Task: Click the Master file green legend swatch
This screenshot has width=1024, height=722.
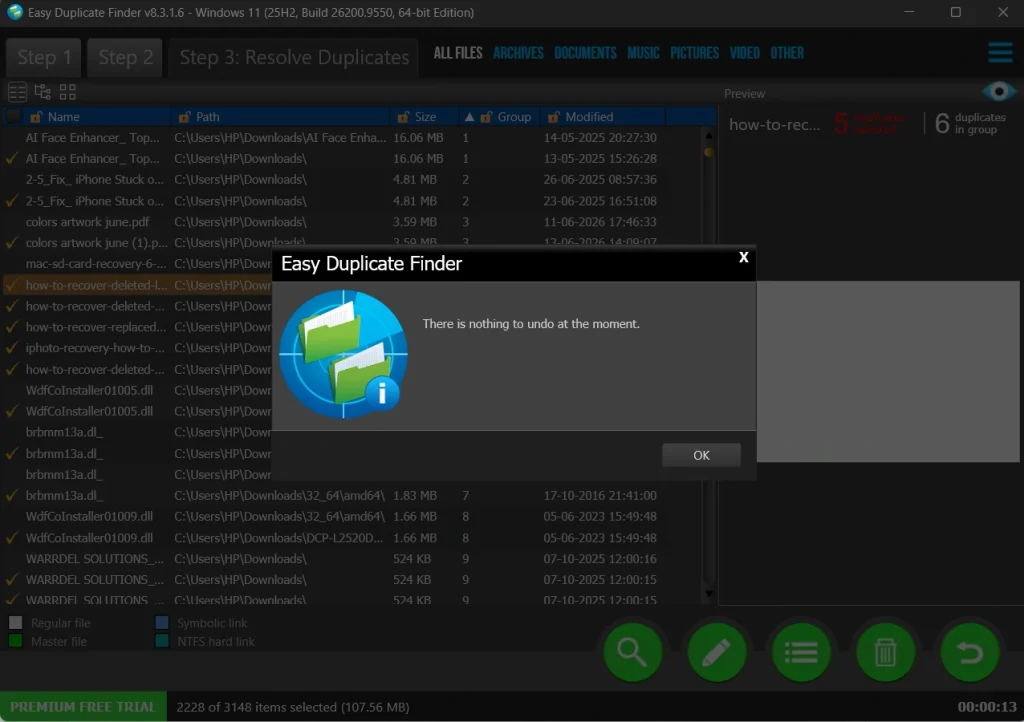Action: click(16, 641)
